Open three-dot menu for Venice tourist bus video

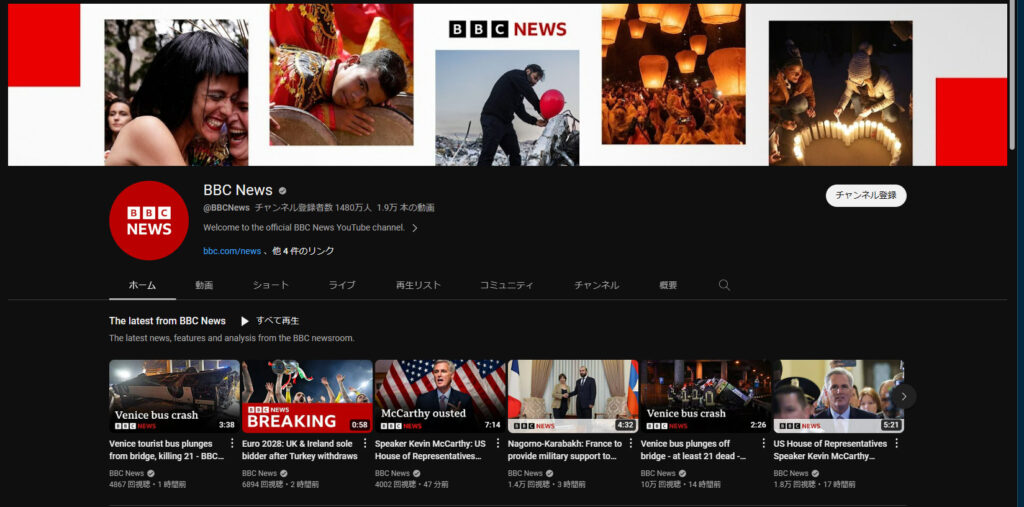(233, 443)
